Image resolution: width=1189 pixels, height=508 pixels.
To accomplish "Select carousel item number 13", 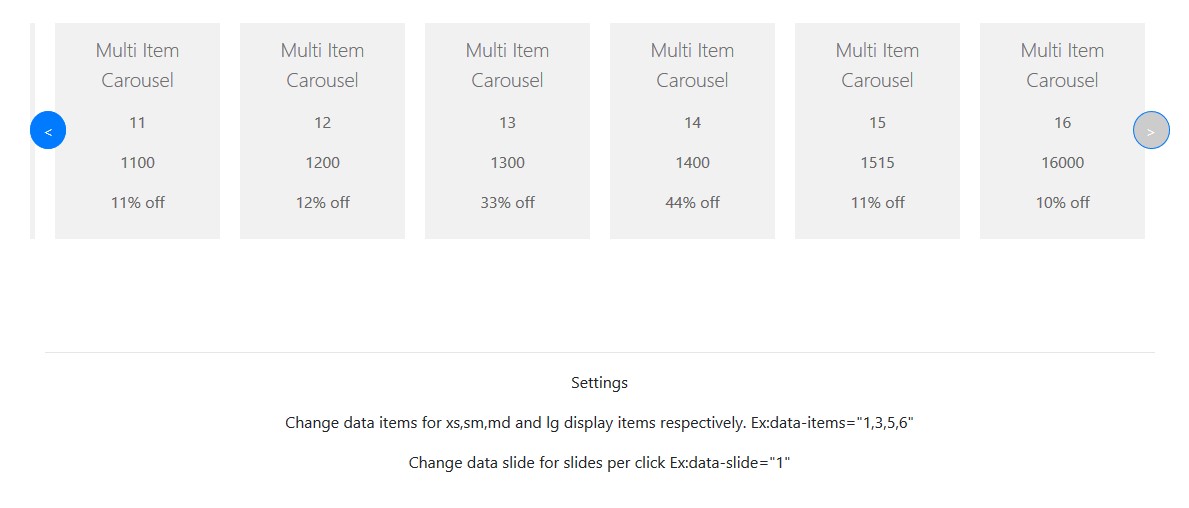I will click(507, 123).
